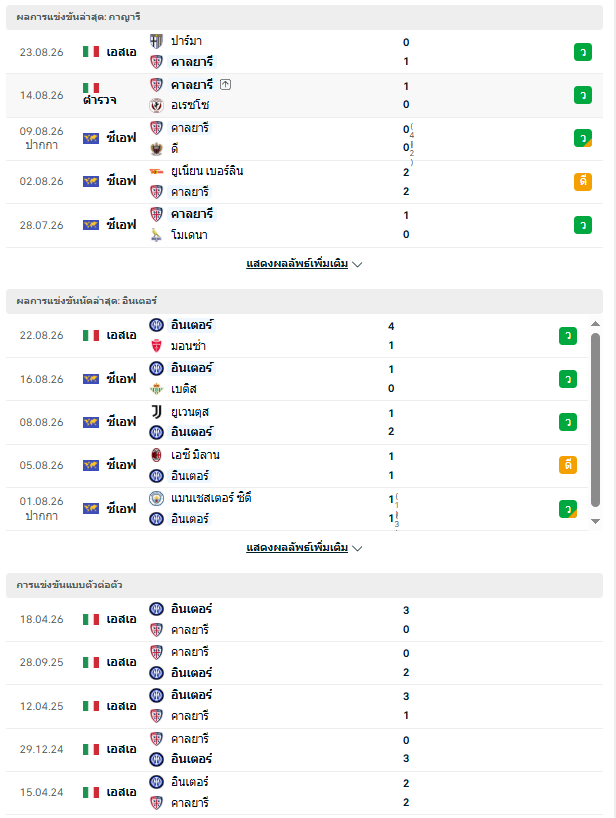616x818 pixels.
Task: Open the 18.04.26 Inter vs Cagliari match
Action: (x=304, y=620)
